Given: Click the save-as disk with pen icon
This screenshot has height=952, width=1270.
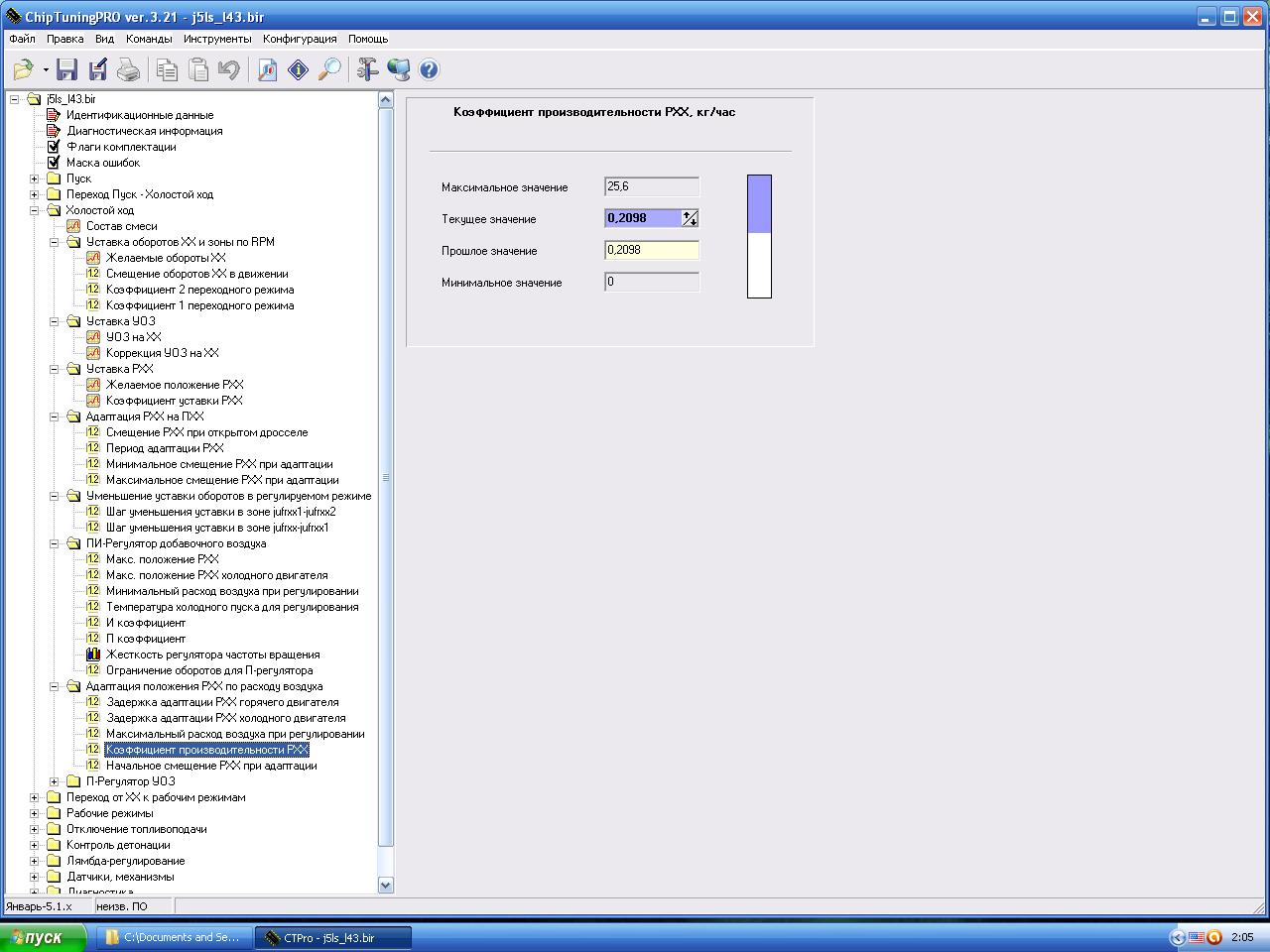Looking at the screenshot, I should click(97, 69).
